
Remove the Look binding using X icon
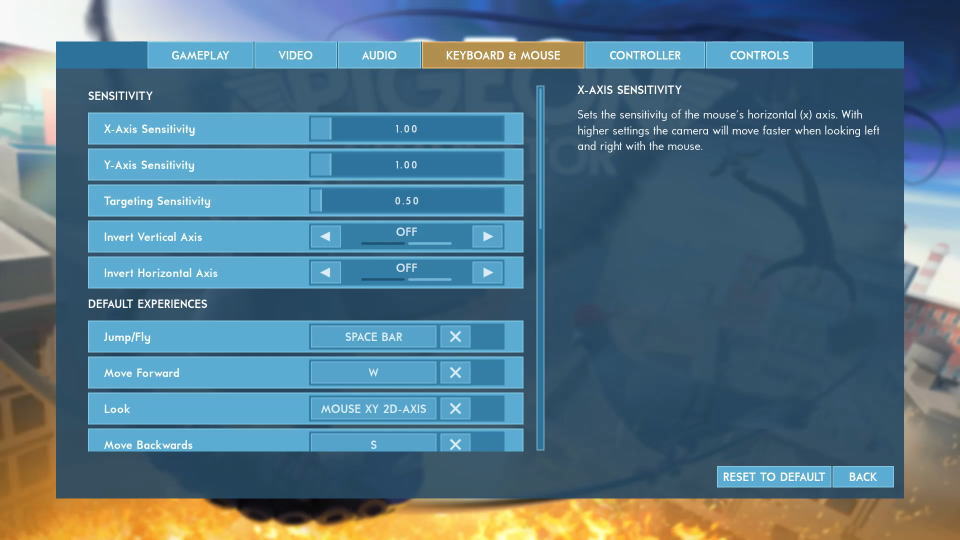point(455,409)
